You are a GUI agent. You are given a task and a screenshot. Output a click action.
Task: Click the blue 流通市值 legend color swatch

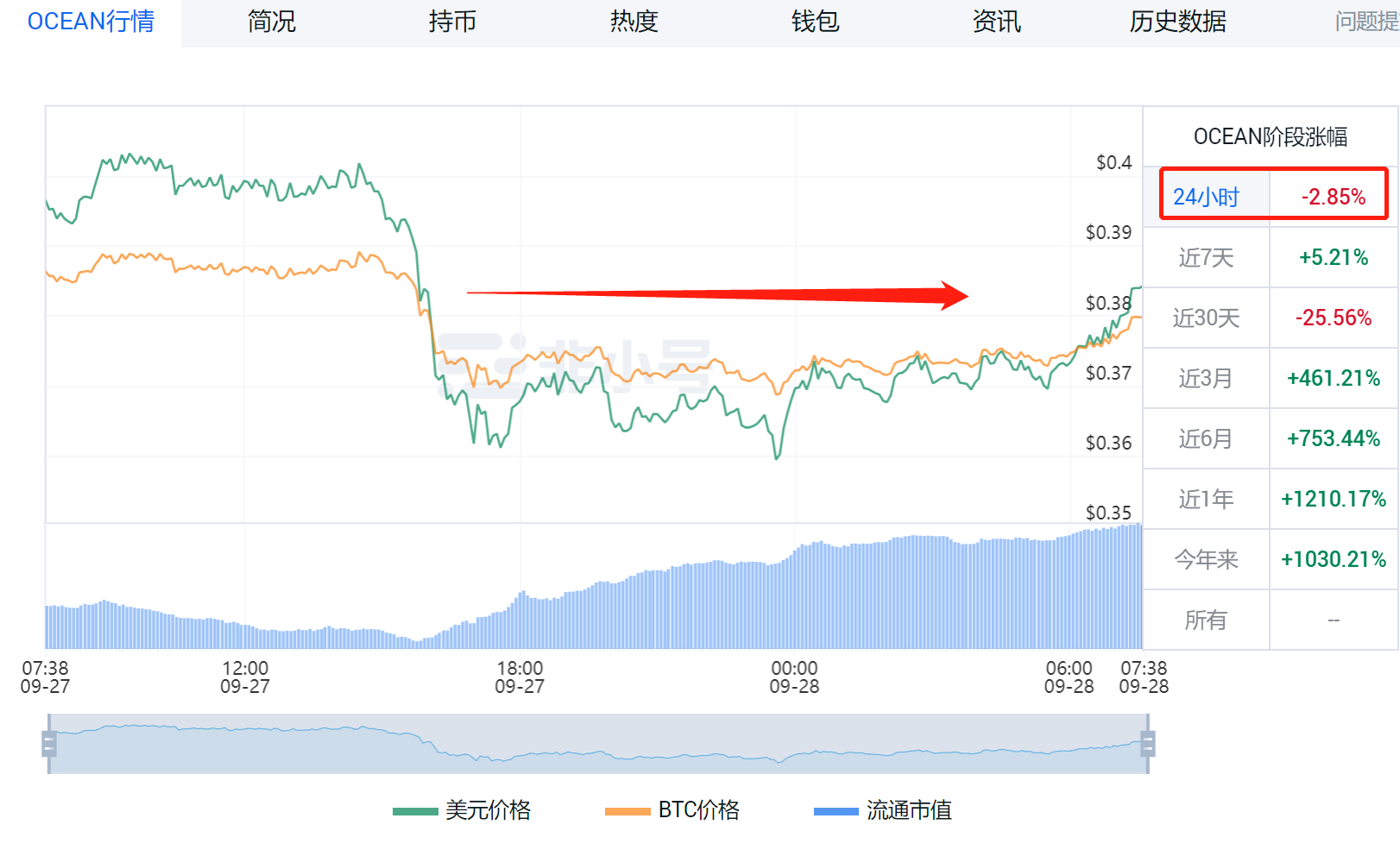(836, 811)
